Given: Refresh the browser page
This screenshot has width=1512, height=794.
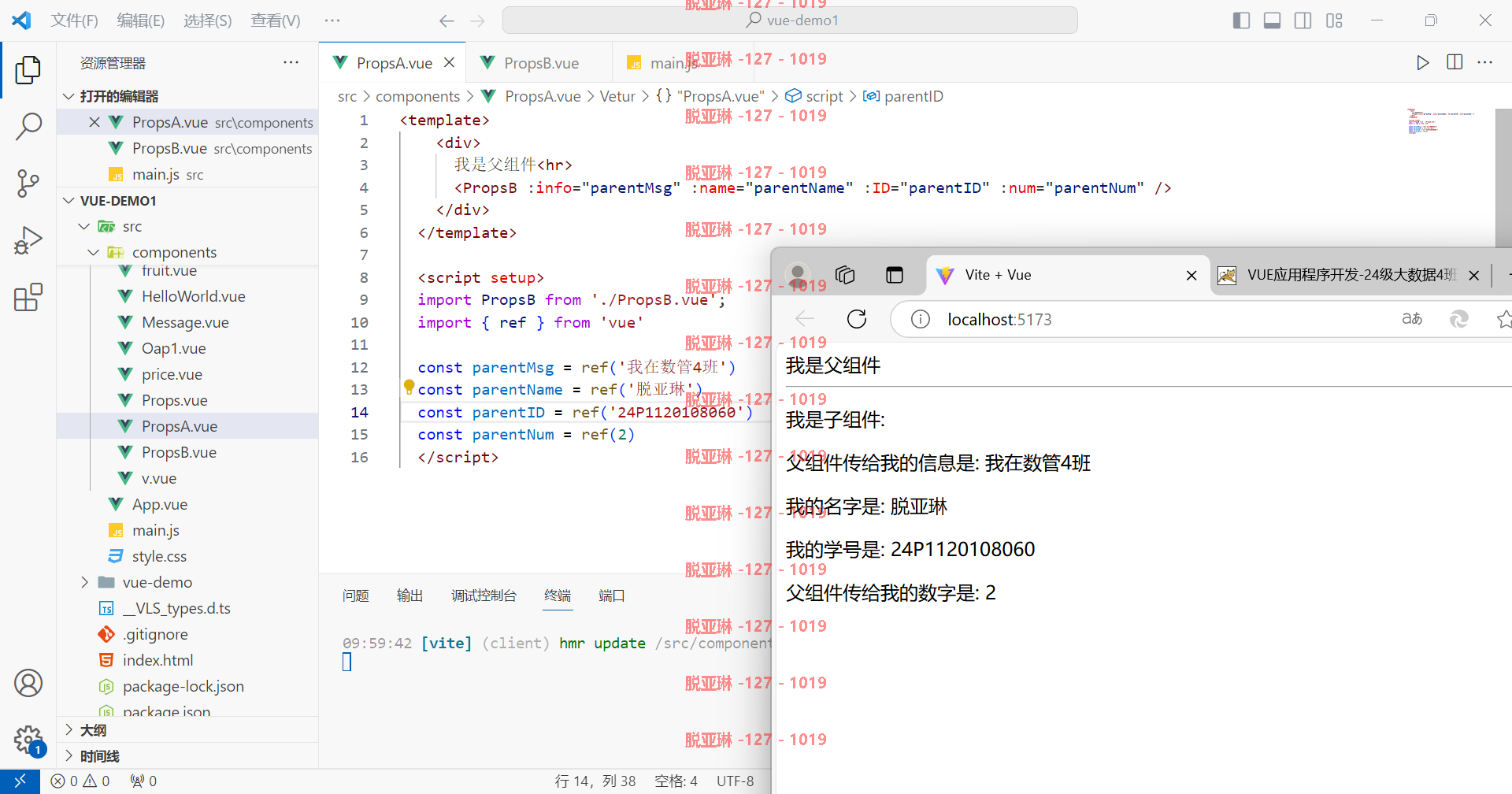Looking at the screenshot, I should pos(857,319).
